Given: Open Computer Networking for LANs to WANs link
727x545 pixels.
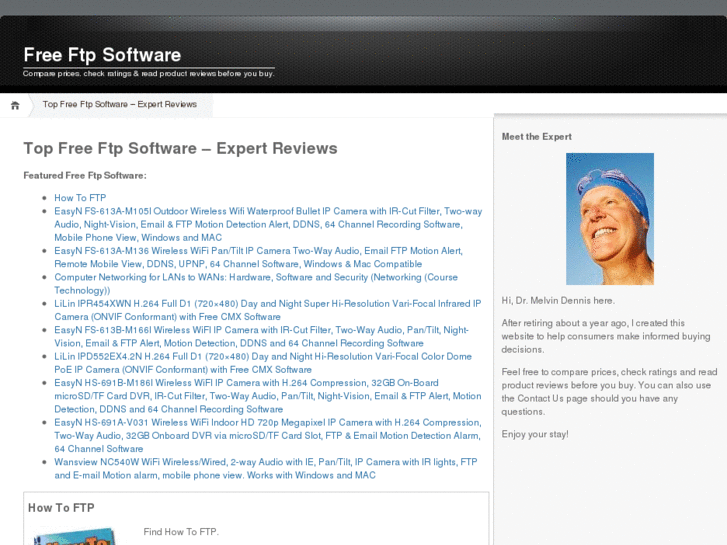Looking at the screenshot, I should (x=256, y=284).
